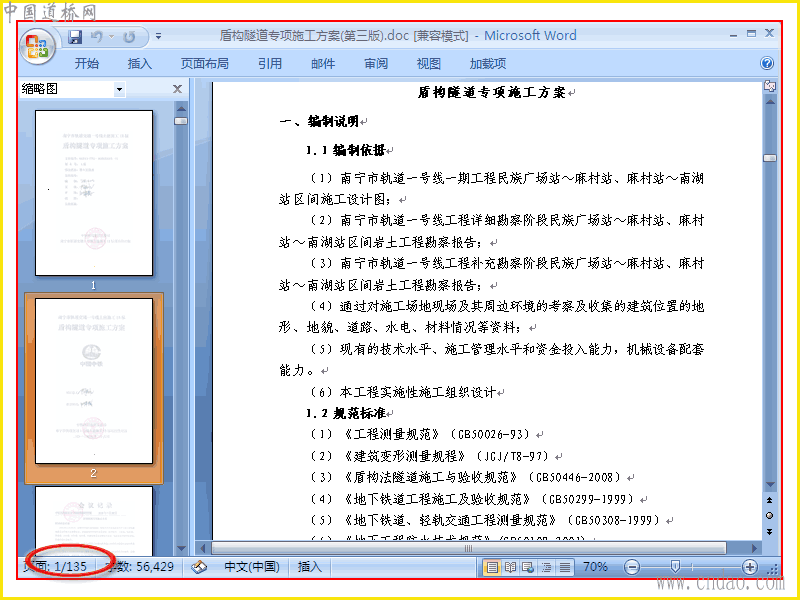
Task: Click the 70% zoom level button
Action: pyautogui.click(x=595, y=567)
